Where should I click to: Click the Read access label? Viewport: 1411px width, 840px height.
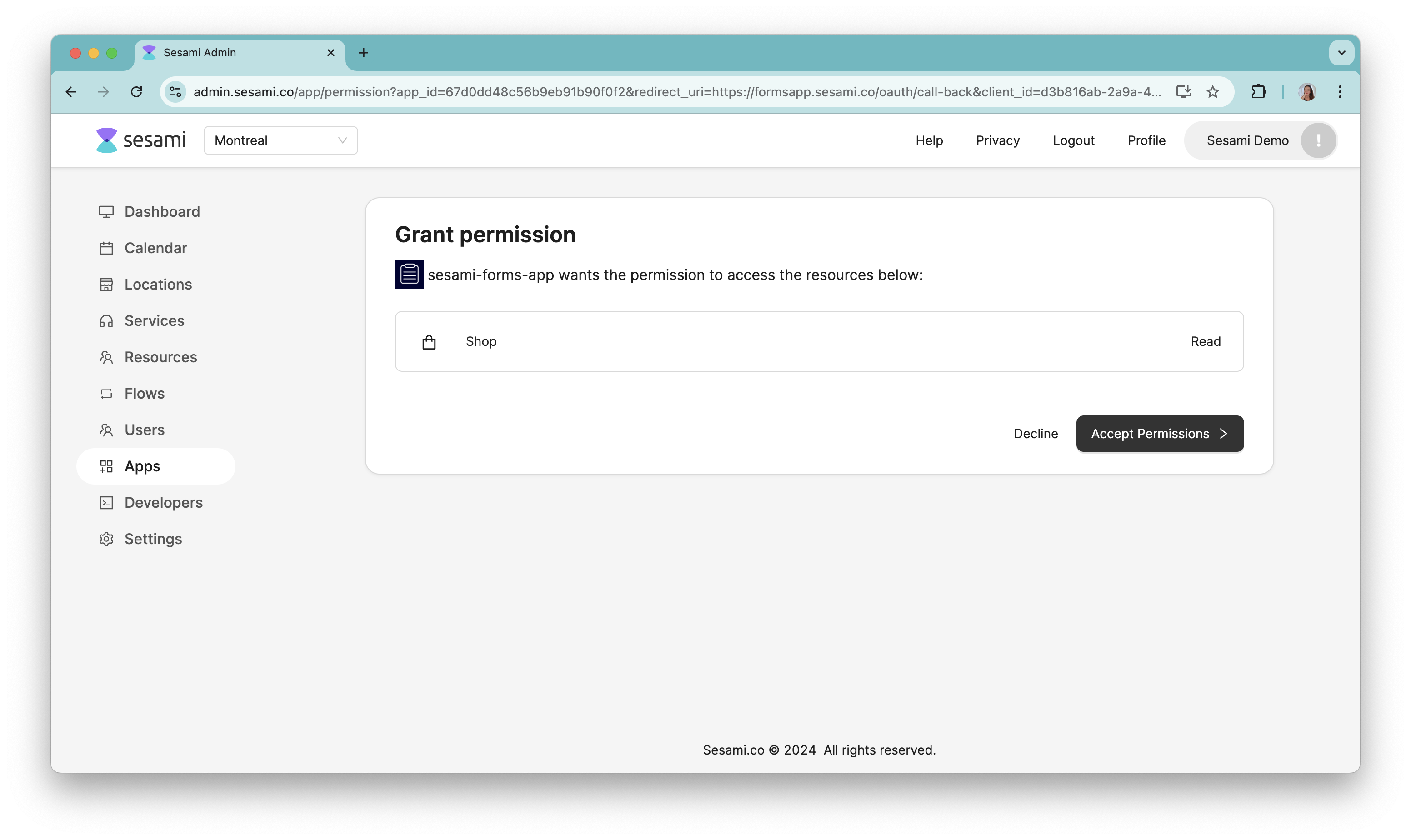click(1206, 341)
